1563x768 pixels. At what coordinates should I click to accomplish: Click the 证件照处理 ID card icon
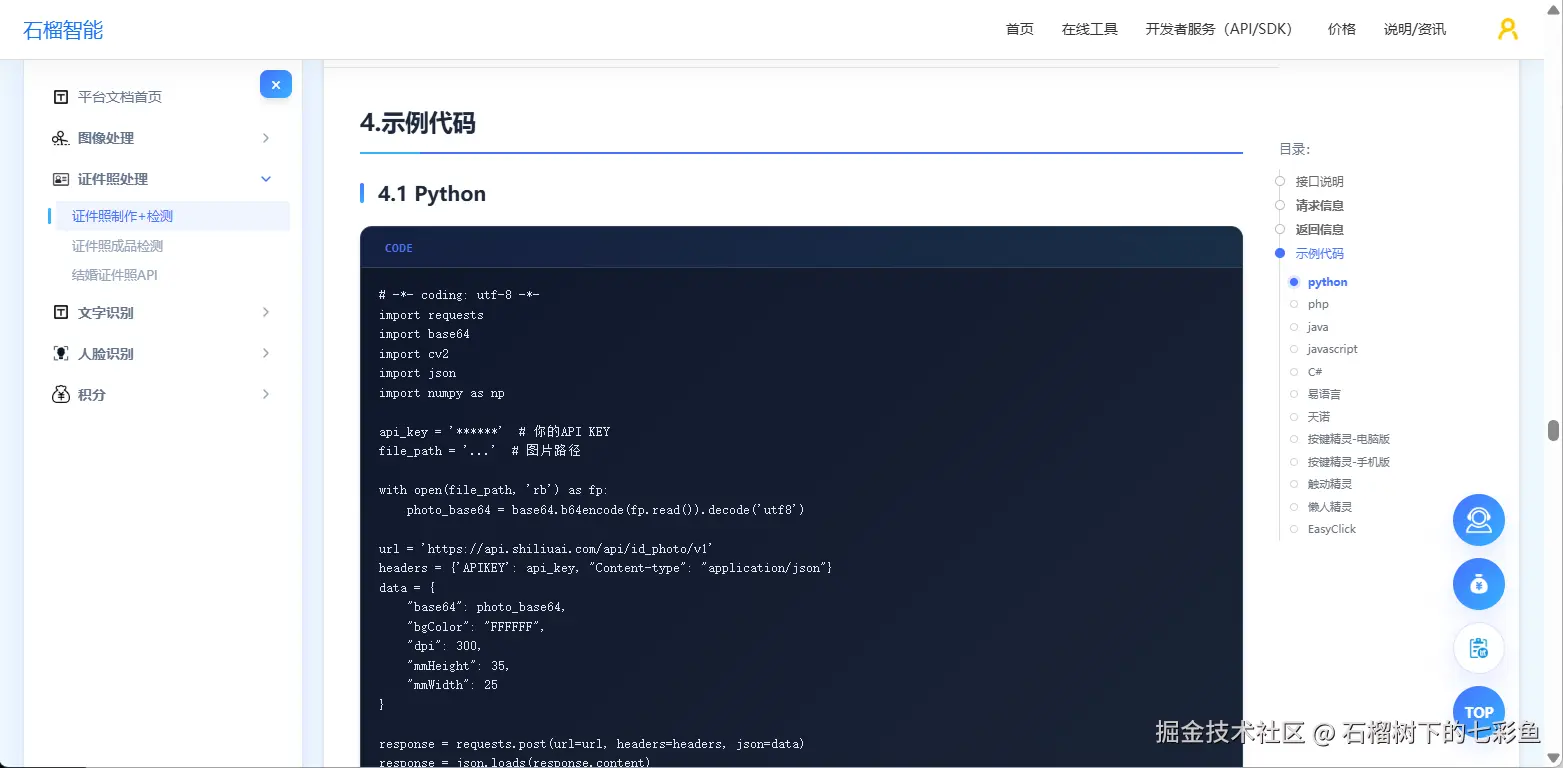pos(61,179)
